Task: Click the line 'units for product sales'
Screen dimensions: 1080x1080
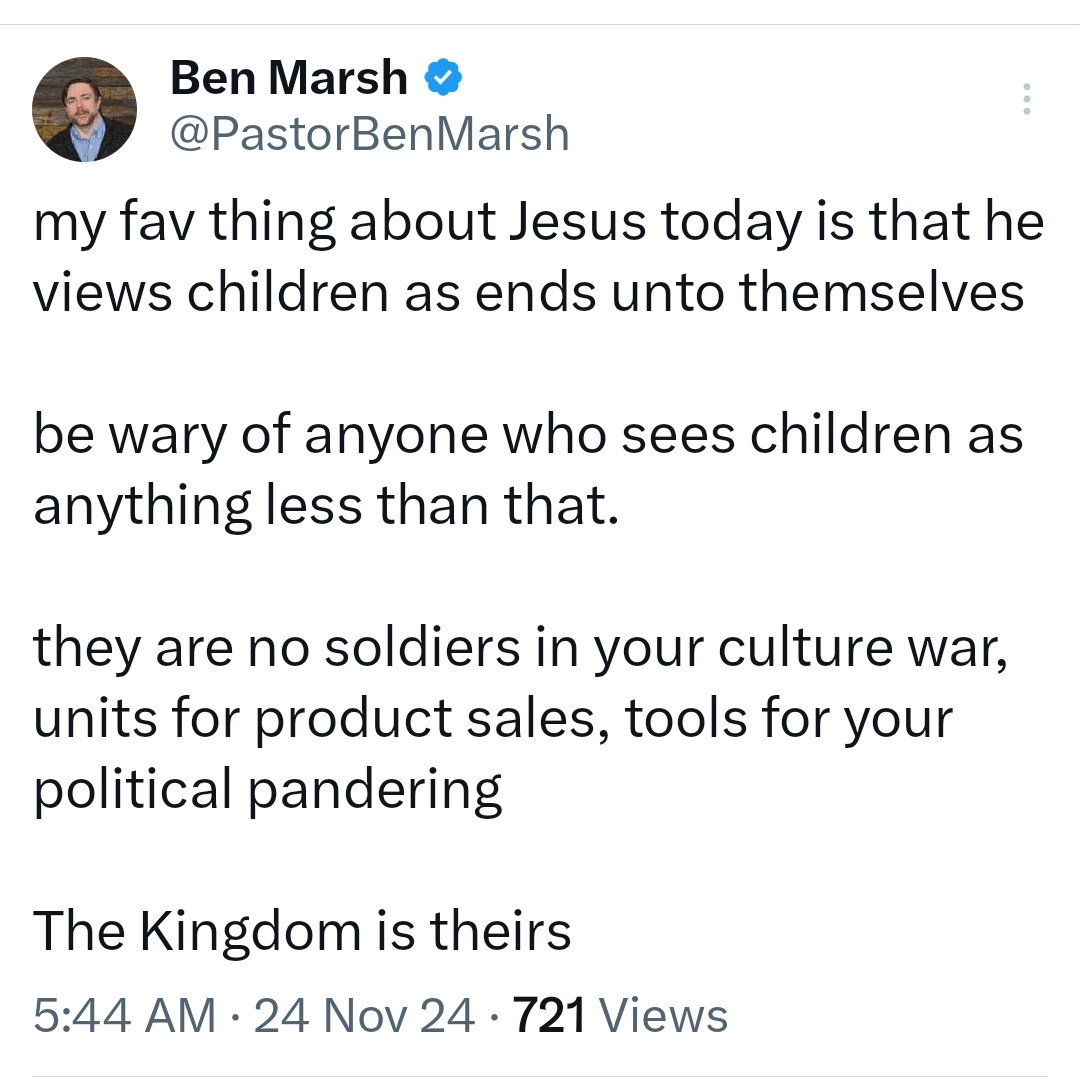Action: (x=493, y=718)
